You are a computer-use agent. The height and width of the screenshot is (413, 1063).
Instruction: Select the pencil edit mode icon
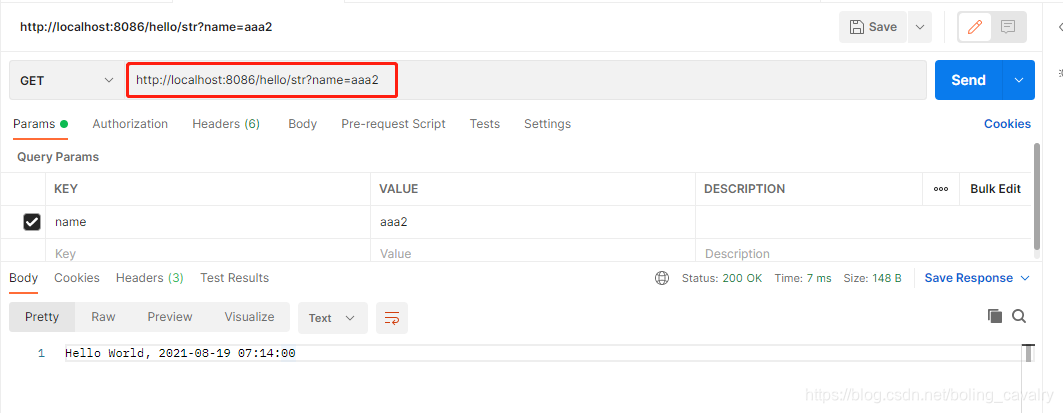tap(975, 27)
